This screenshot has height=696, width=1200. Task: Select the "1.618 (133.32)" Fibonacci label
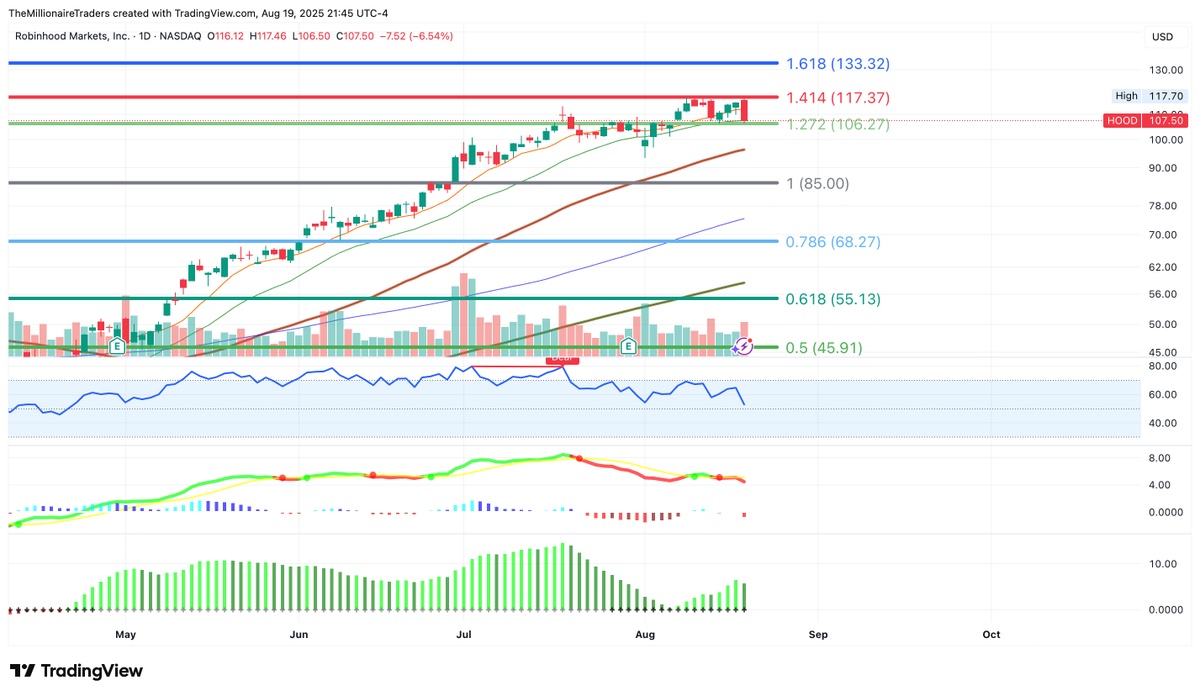click(838, 64)
